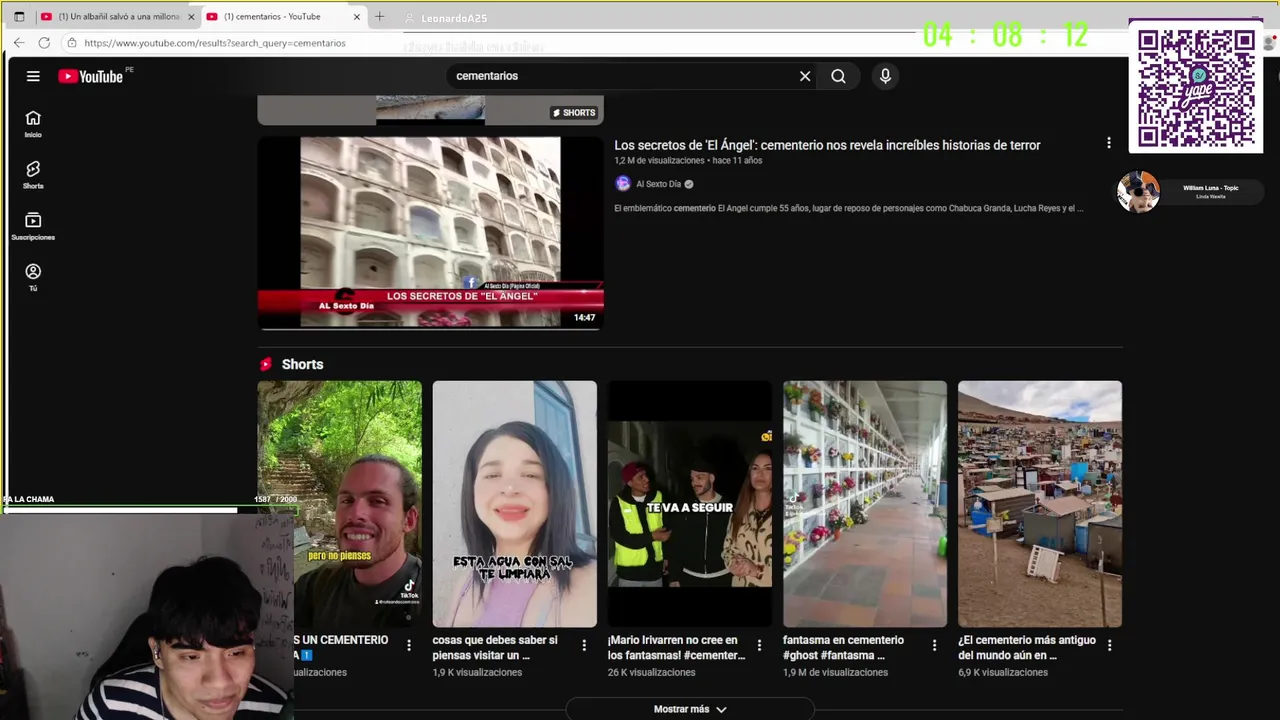Click the A LA CHAMA progress bar
The width and height of the screenshot is (1280, 720).
pos(150,509)
